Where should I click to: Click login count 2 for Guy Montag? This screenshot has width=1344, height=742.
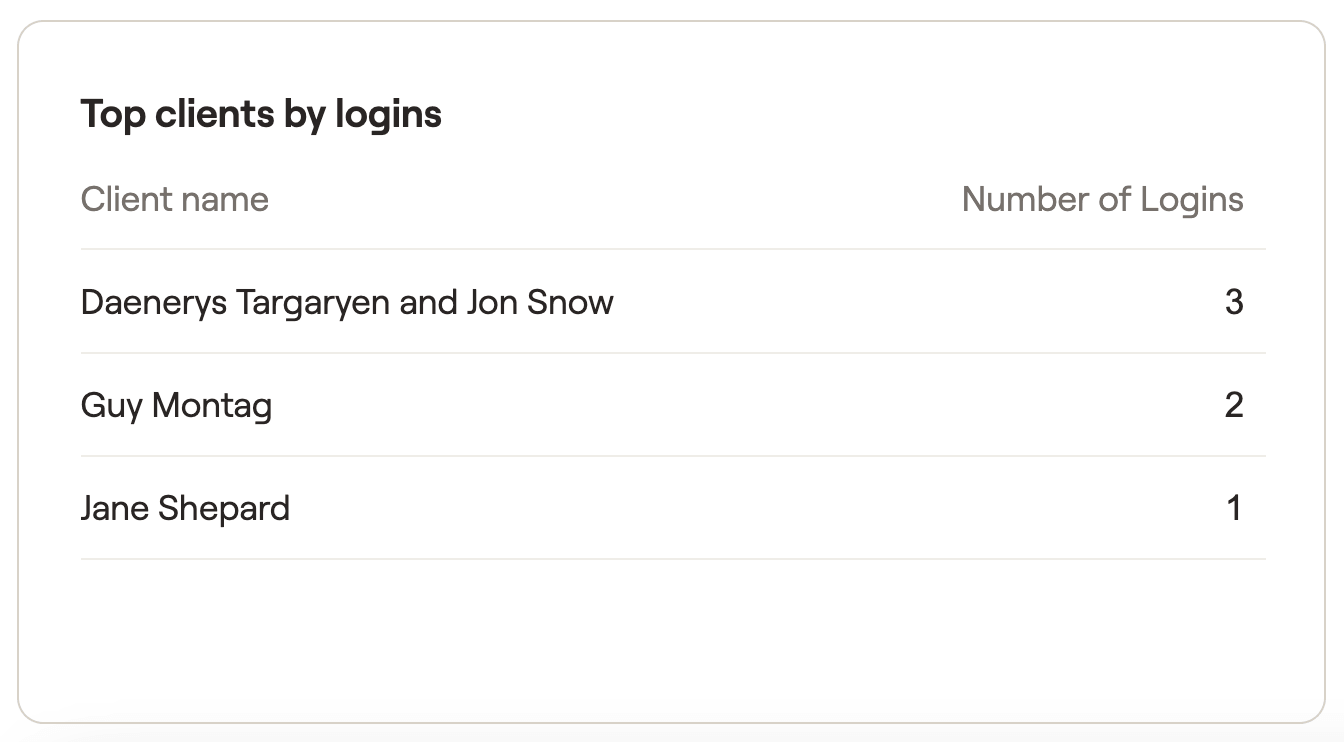pos(1234,405)
